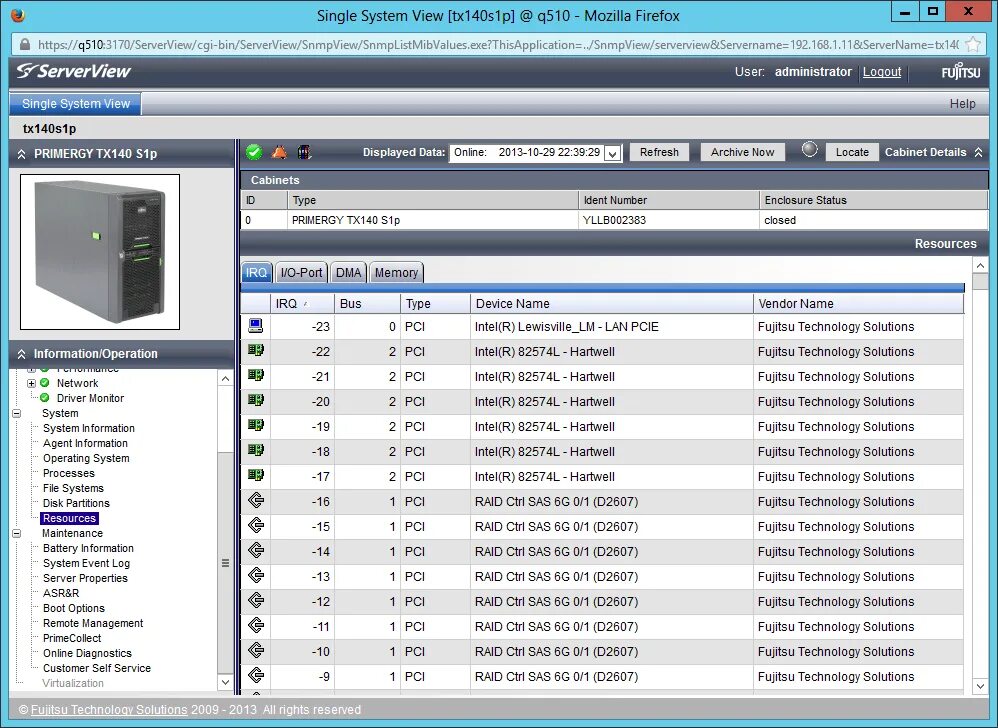Click the RAID controller icon in IRQ -11 row
The image size is (998, 728).
click(256, 625)
